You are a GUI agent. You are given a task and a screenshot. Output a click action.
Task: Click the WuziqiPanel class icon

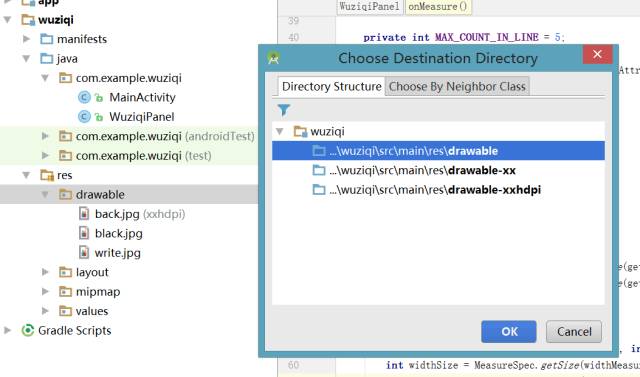[x=84, y=117]
